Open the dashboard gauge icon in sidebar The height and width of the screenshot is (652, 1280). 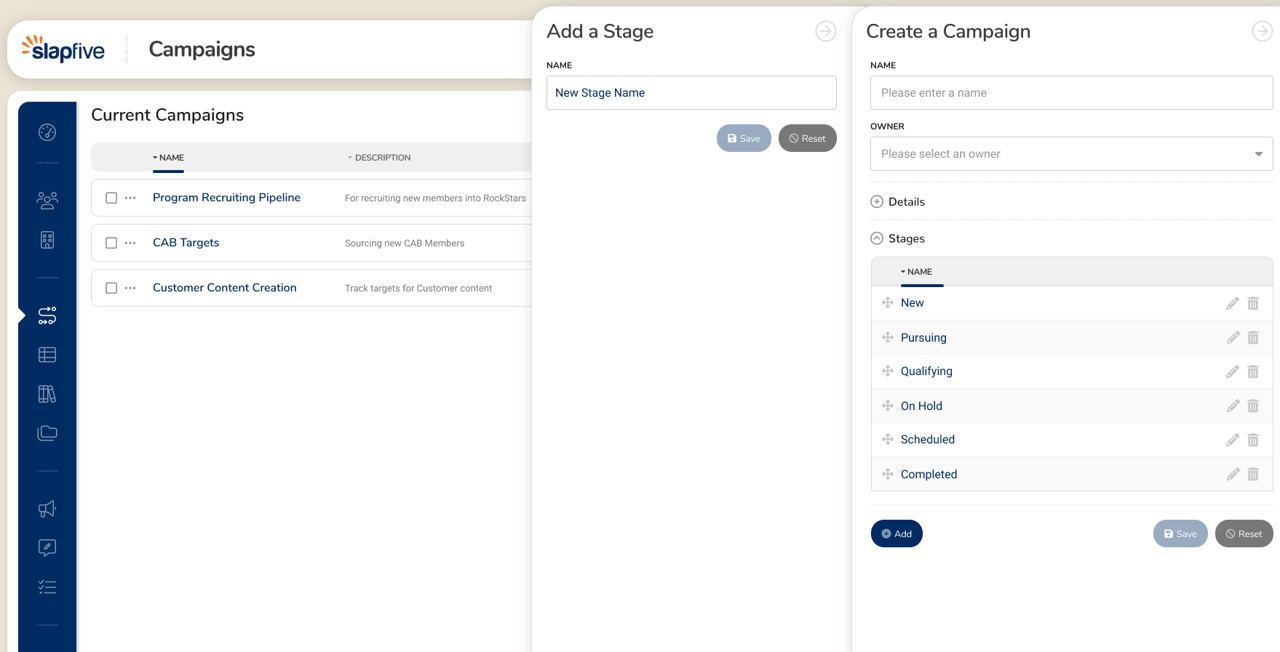tap(47, 132)
